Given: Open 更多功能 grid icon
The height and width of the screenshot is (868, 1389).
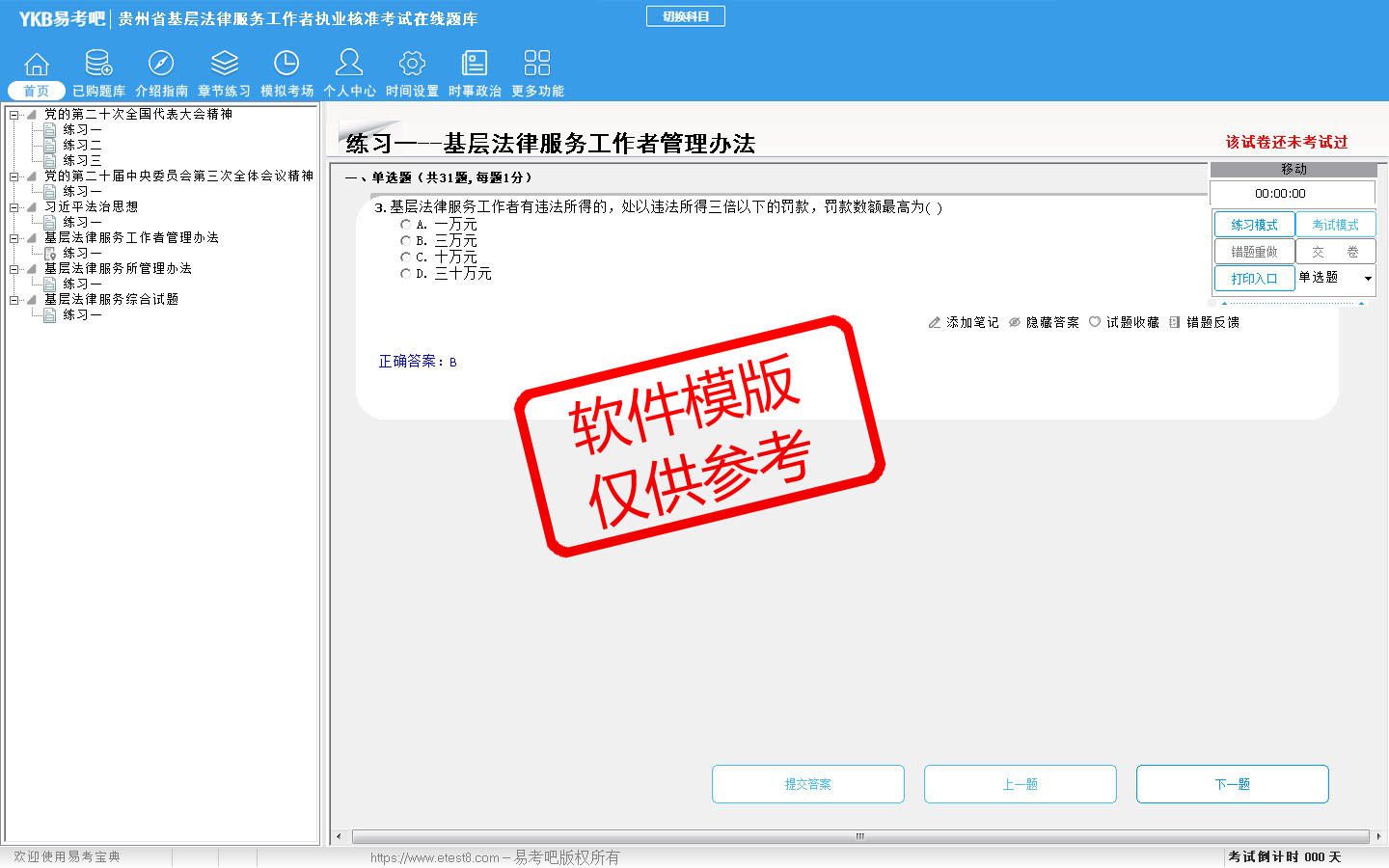Looking at the screenshot, I should 537,64.
